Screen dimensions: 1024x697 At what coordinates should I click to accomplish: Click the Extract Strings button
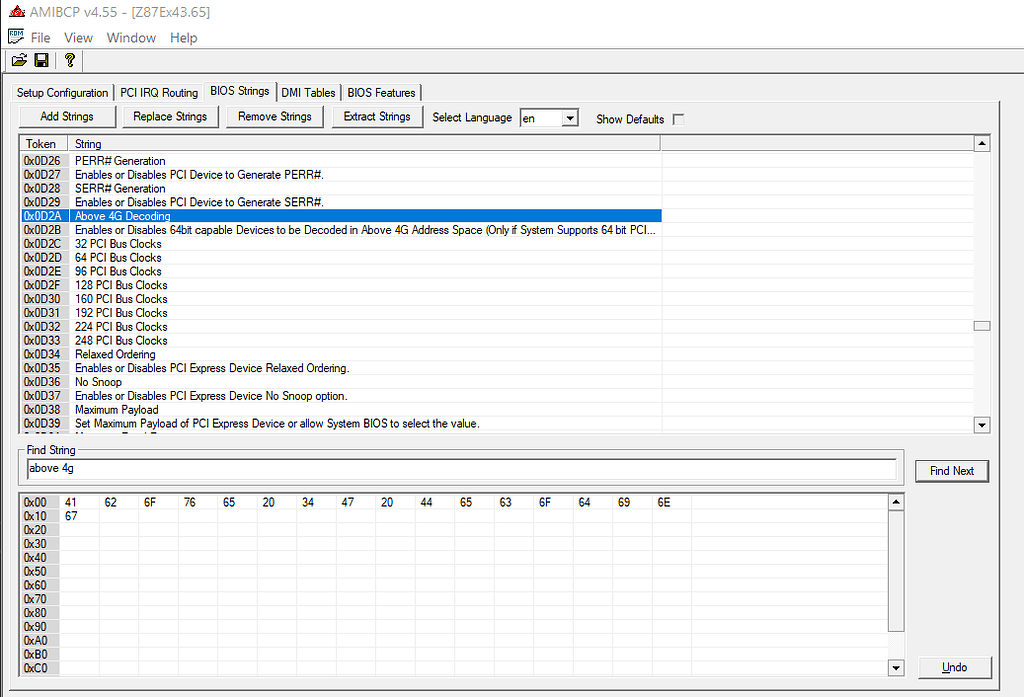tap(377, 116)
